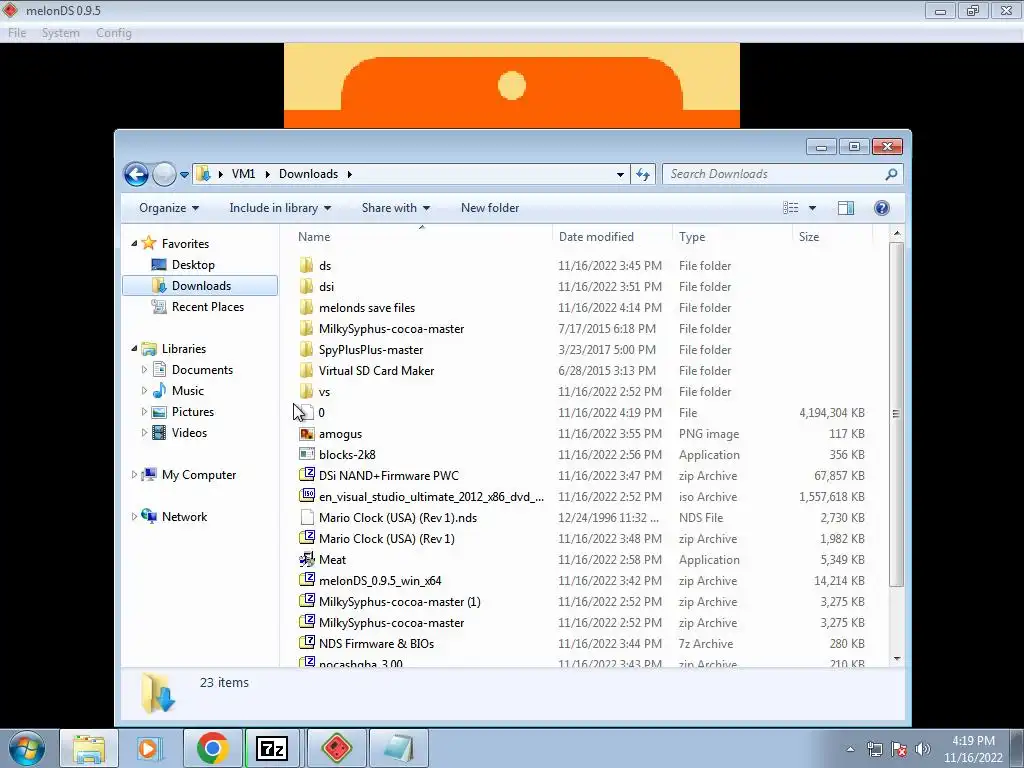This screenshot has width=1024, height=768.
Task: Click the Refresh button beside address bar
Action: coord(643,174)
